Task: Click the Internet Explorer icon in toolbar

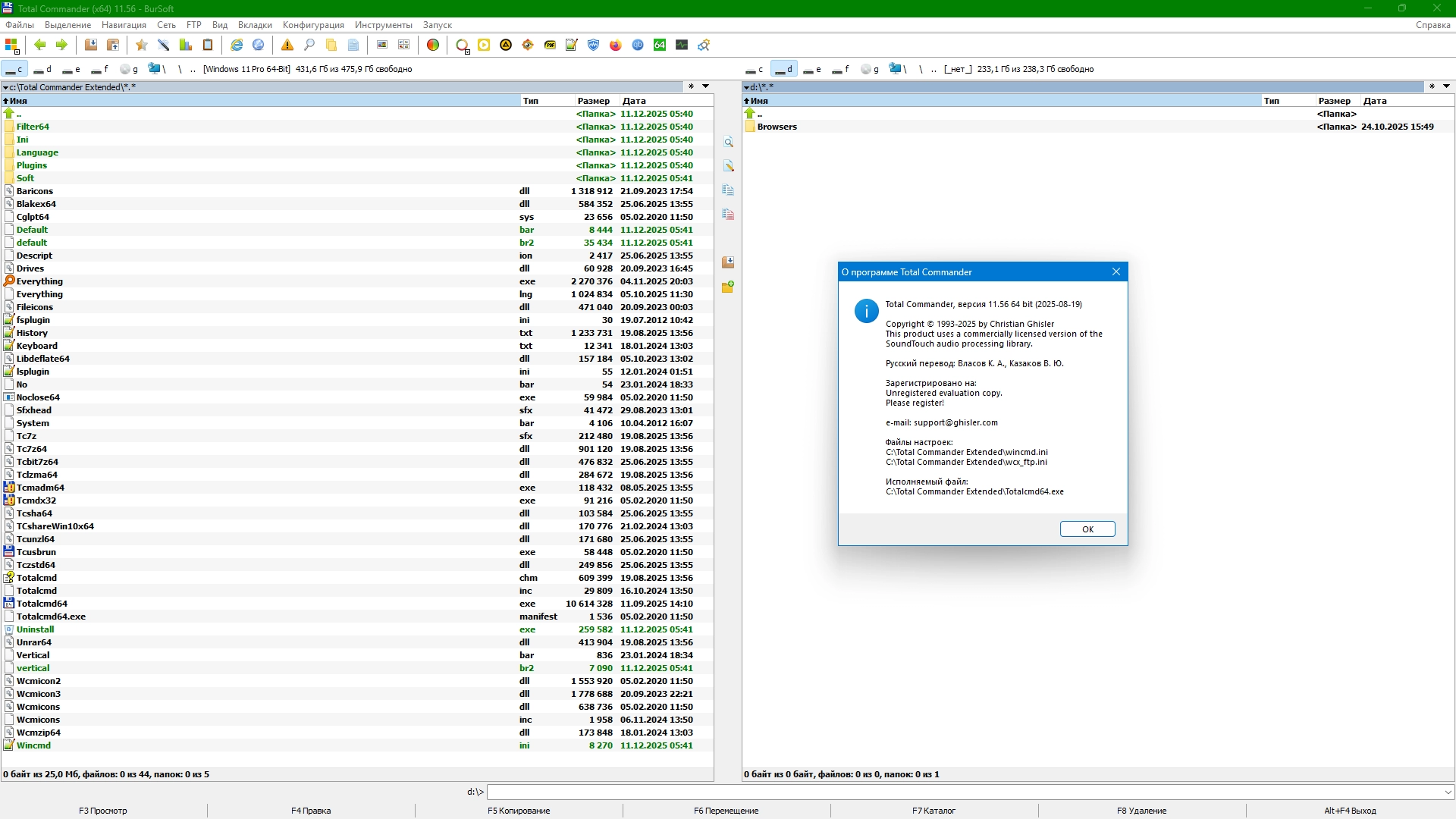Action: [237, 45]
